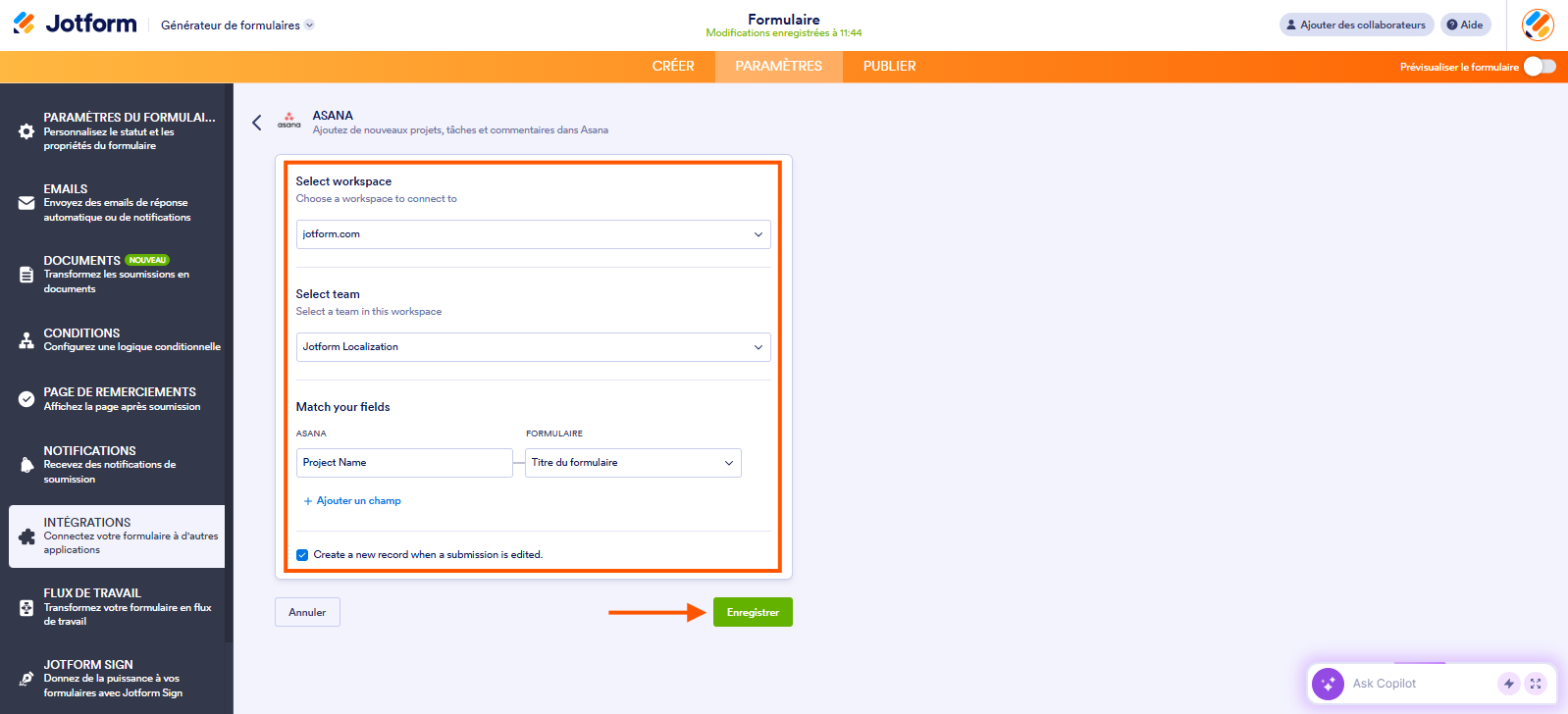The image size is (1568, 714).
Task: Click the green Enregistrer button
Action: [753, 612]
